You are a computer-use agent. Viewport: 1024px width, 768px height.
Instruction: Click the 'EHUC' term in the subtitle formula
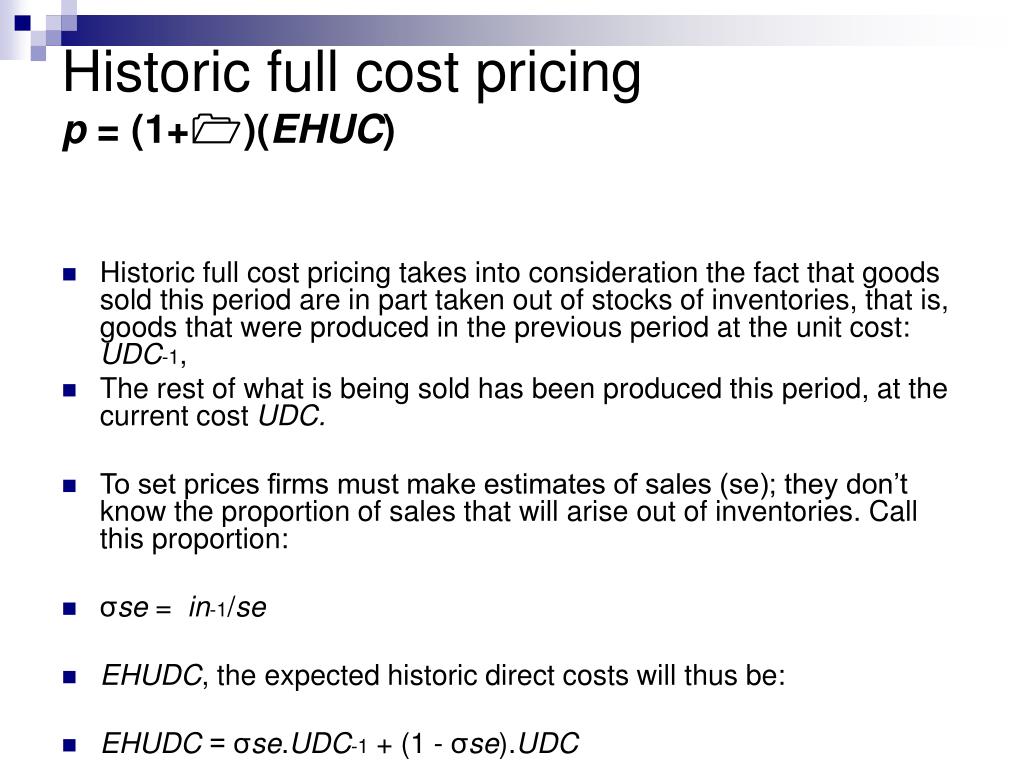(x=328, y=130)
